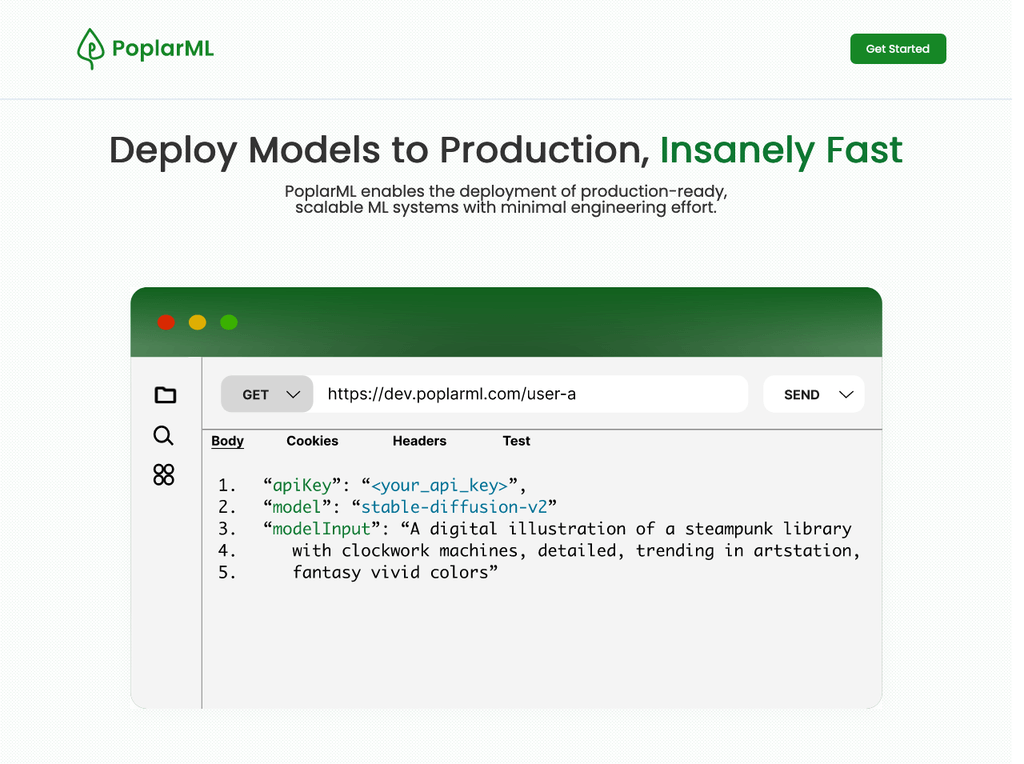Click the 'Insanely Fast' green headline text
Screen dimensions: 1024x764
tap(781, 150)
